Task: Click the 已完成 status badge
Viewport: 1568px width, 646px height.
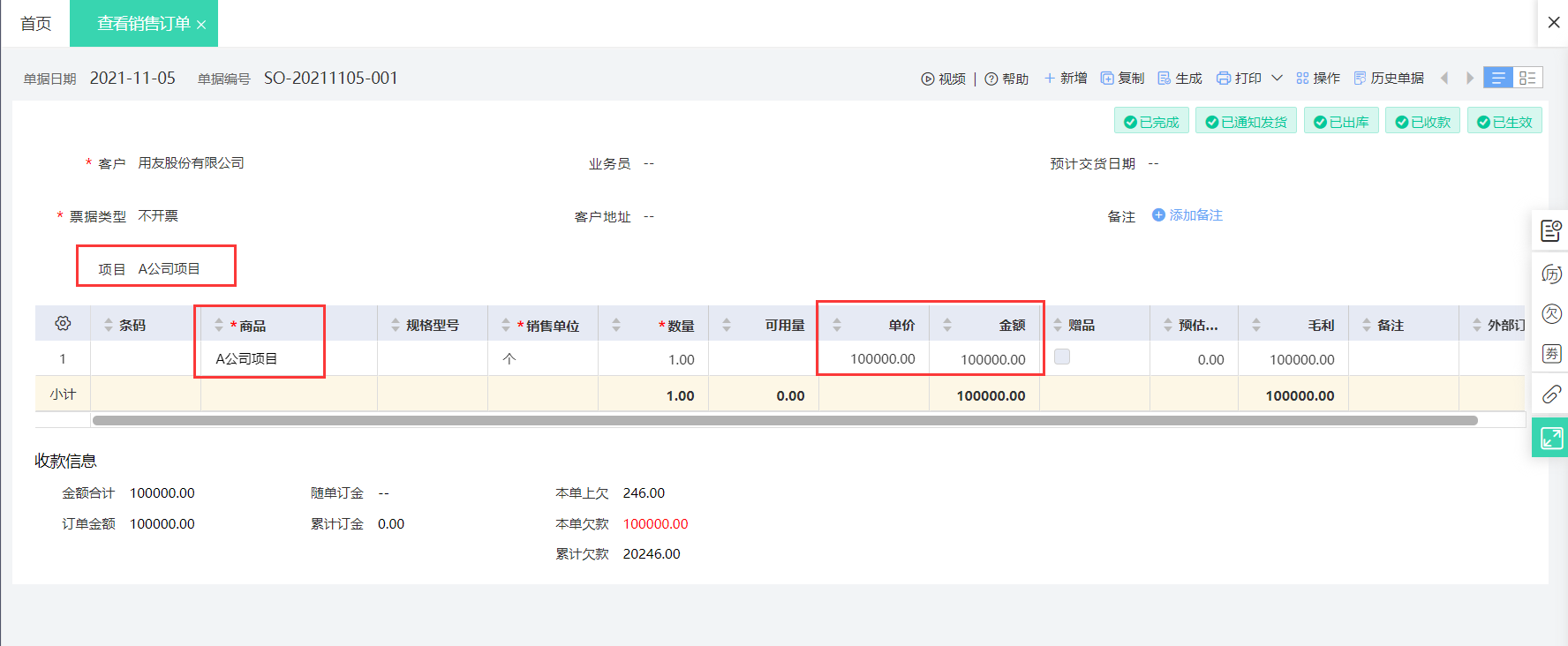Action: pyautogui.click(x=1151, y=121)
